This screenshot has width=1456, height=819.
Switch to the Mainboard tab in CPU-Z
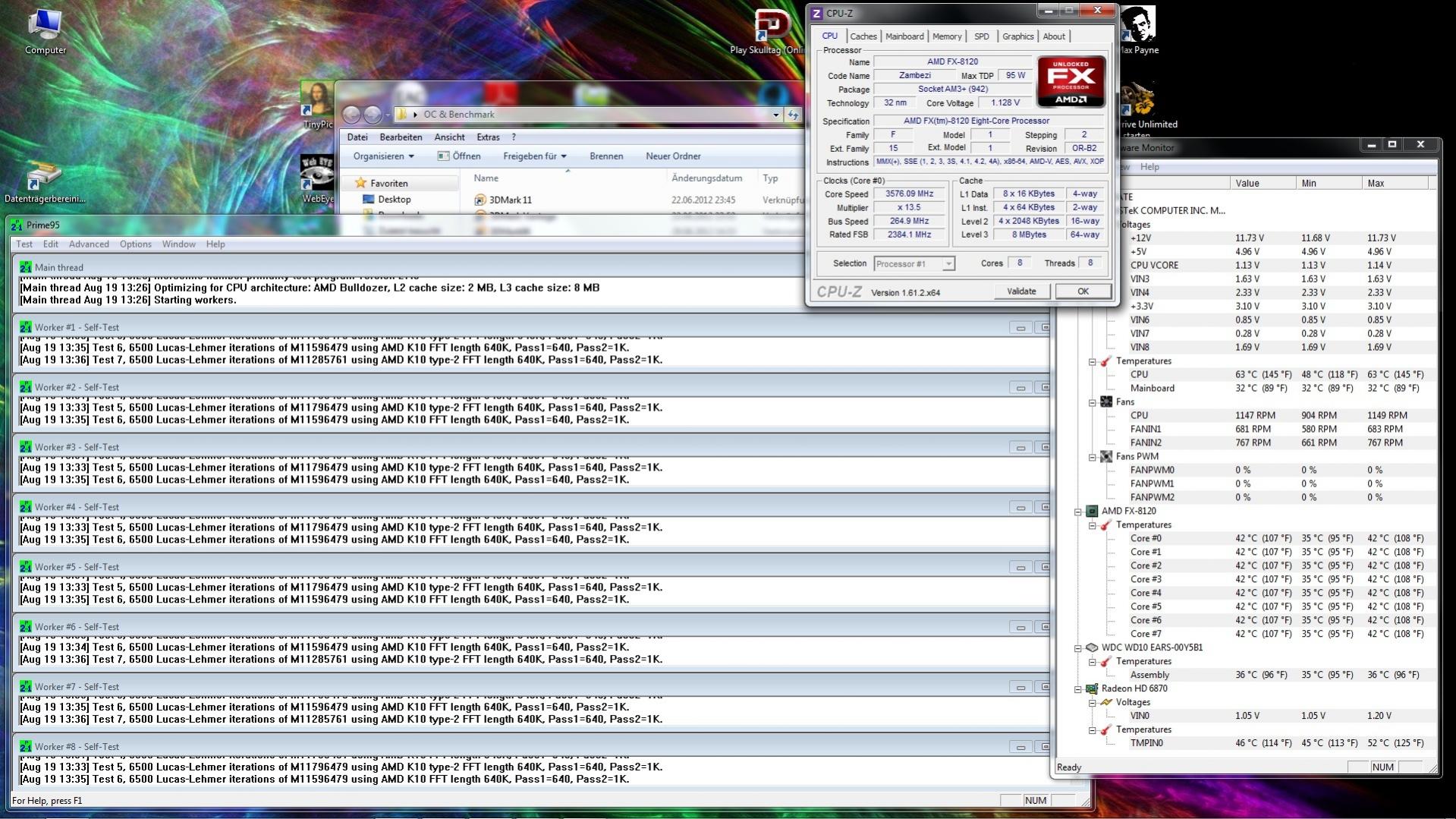click(904, 36)
